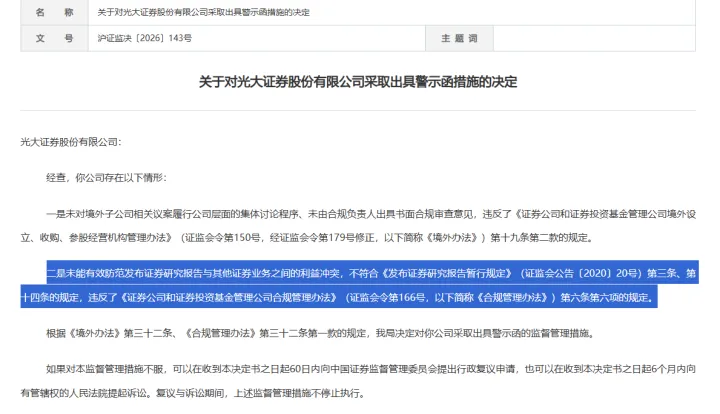Click the empty 主题词 value cell

(594, 39)
